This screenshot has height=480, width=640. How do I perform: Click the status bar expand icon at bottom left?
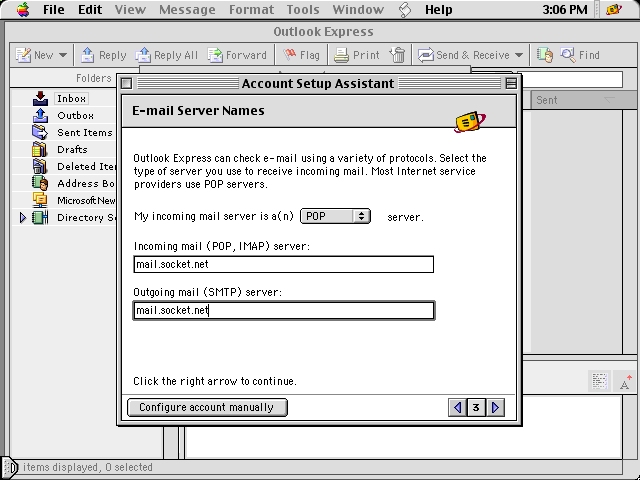click(10, 467)
